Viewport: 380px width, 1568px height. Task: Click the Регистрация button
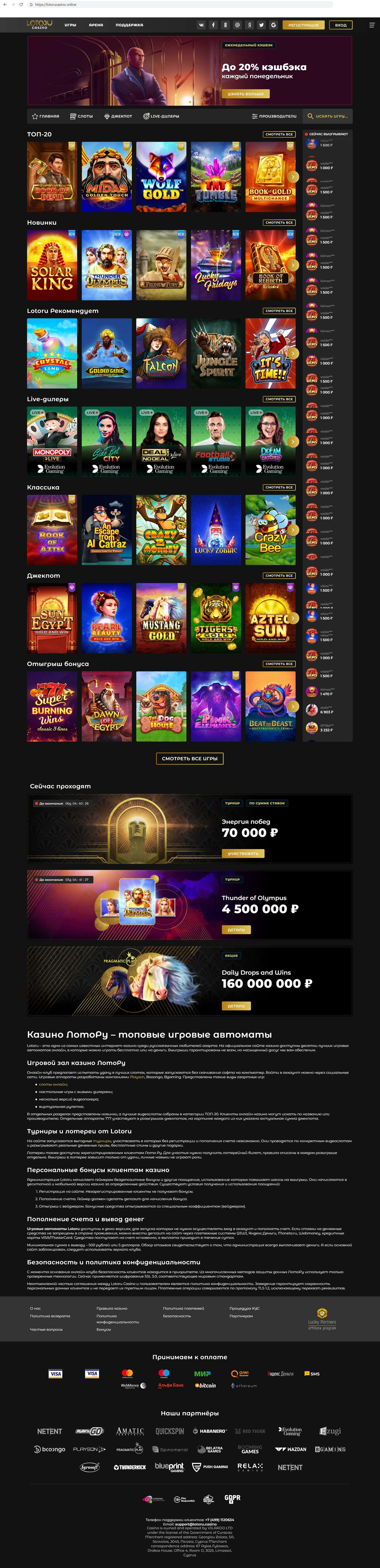point(303,25)
